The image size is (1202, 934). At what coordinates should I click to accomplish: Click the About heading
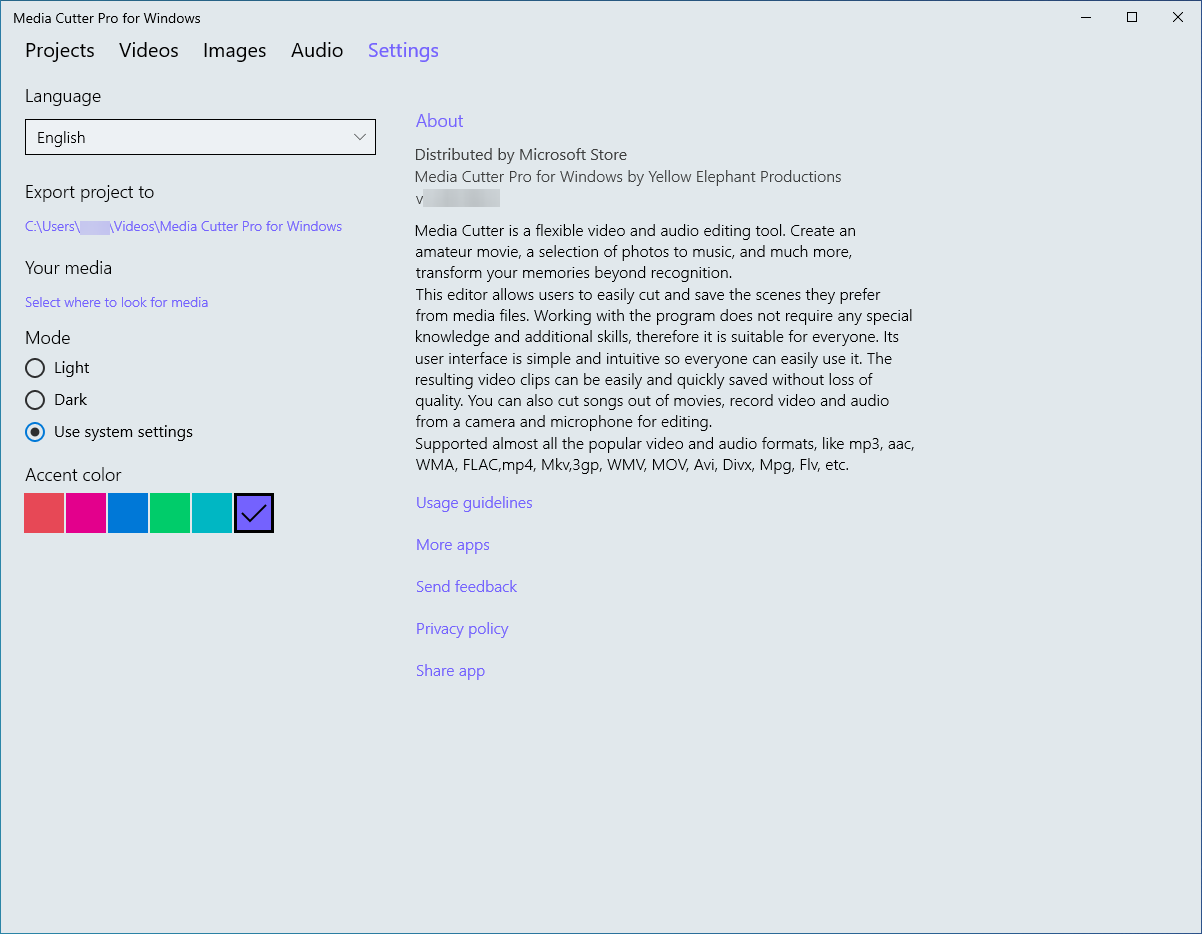(439, 121)
